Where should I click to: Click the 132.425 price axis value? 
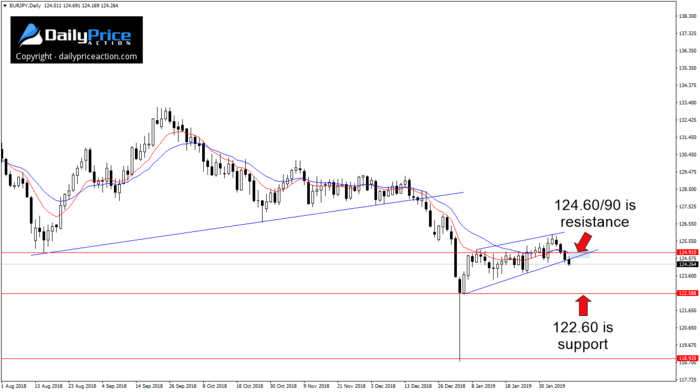(688, 120)
